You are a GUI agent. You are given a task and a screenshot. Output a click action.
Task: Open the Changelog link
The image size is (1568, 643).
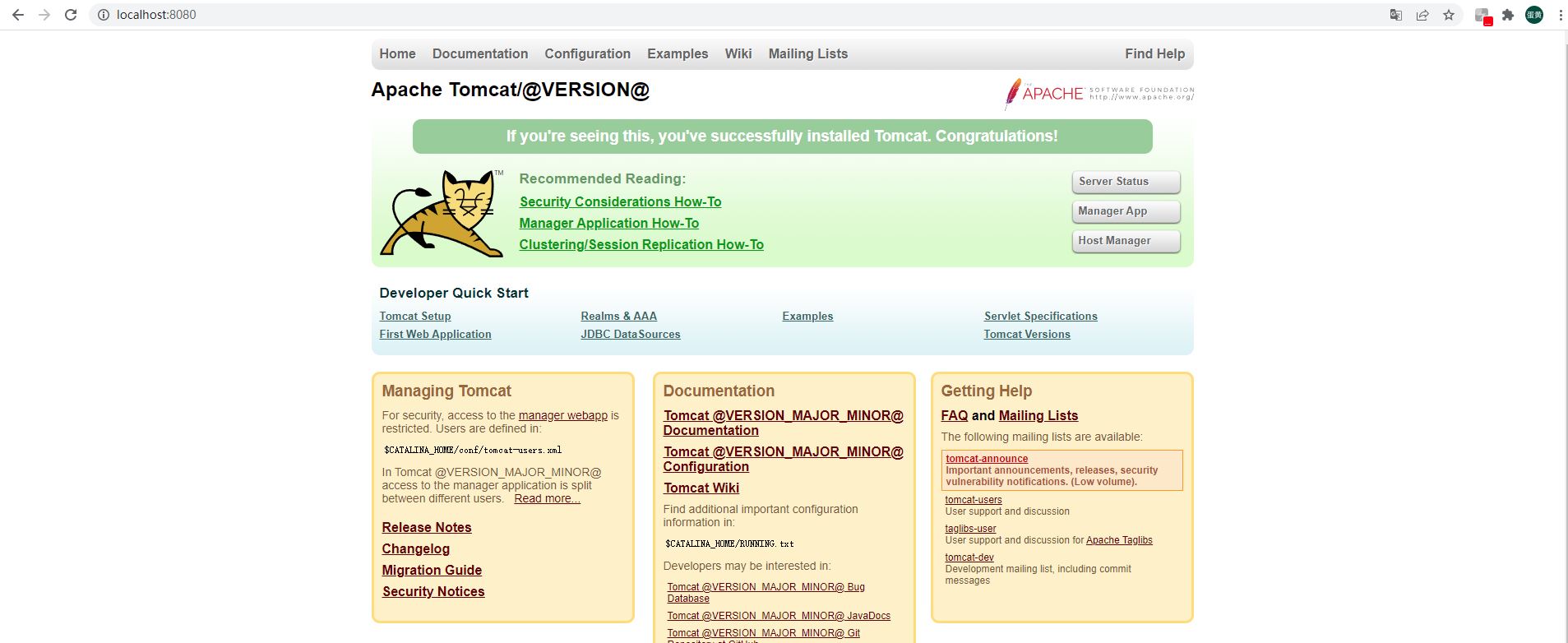coord(416,548)
